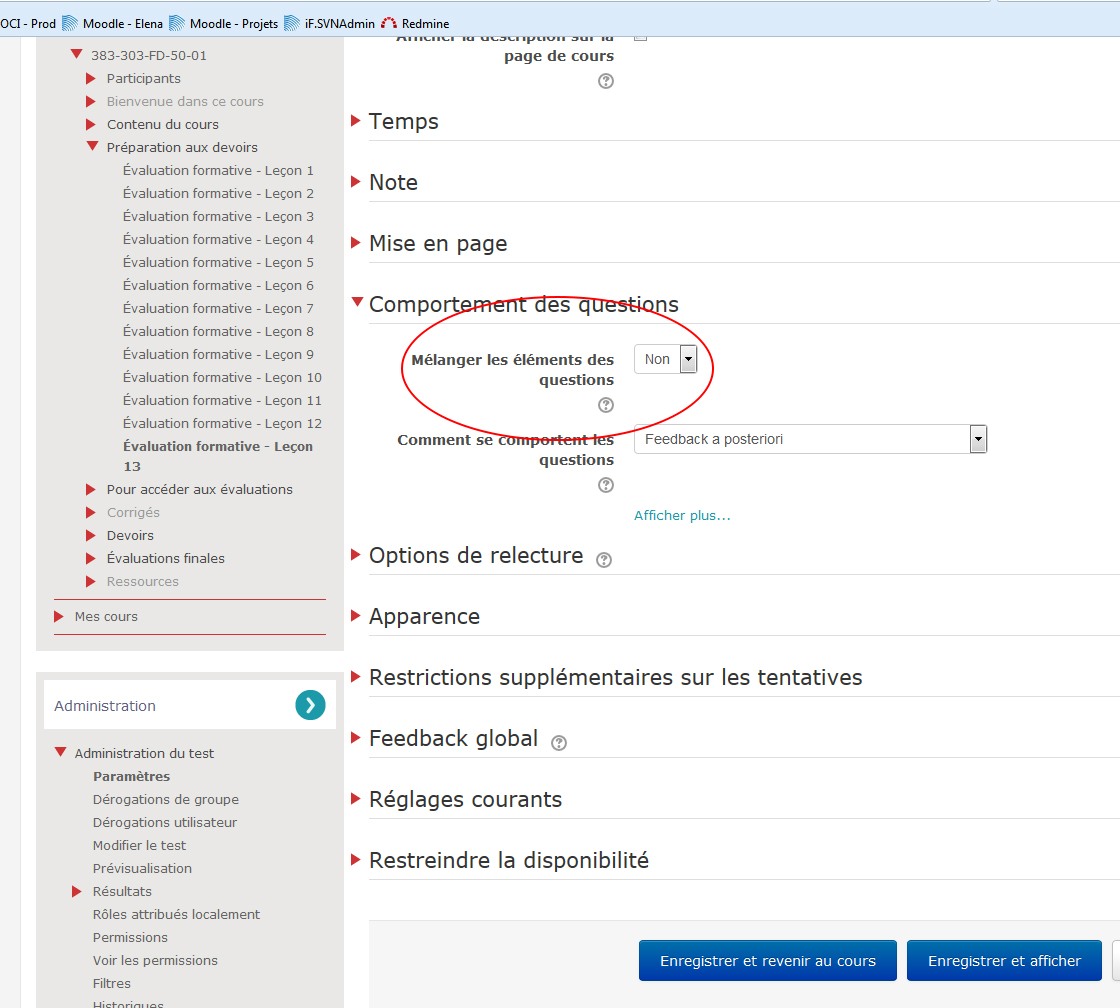The height and width of the screenshot is (1008, 1120).
Task: Select Évaluation formative - Leçon 7
Action: click(218, 308)
